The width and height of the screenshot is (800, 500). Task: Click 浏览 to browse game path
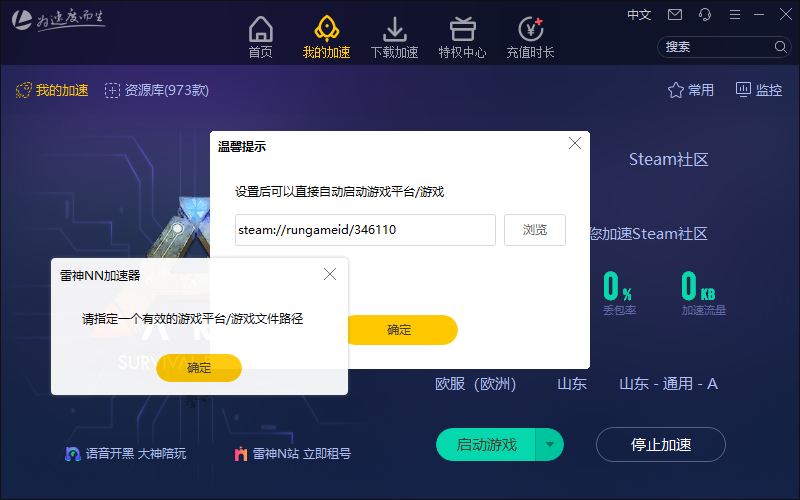(x=535, y=230)
